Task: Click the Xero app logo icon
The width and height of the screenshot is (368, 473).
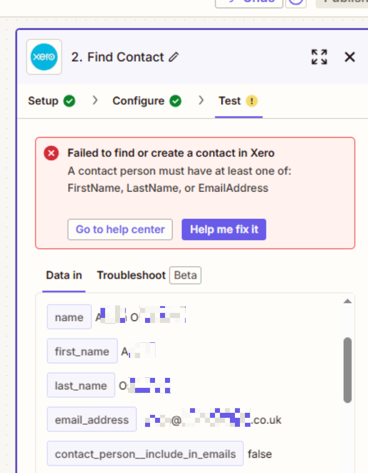Action: (x=44, y=57)
